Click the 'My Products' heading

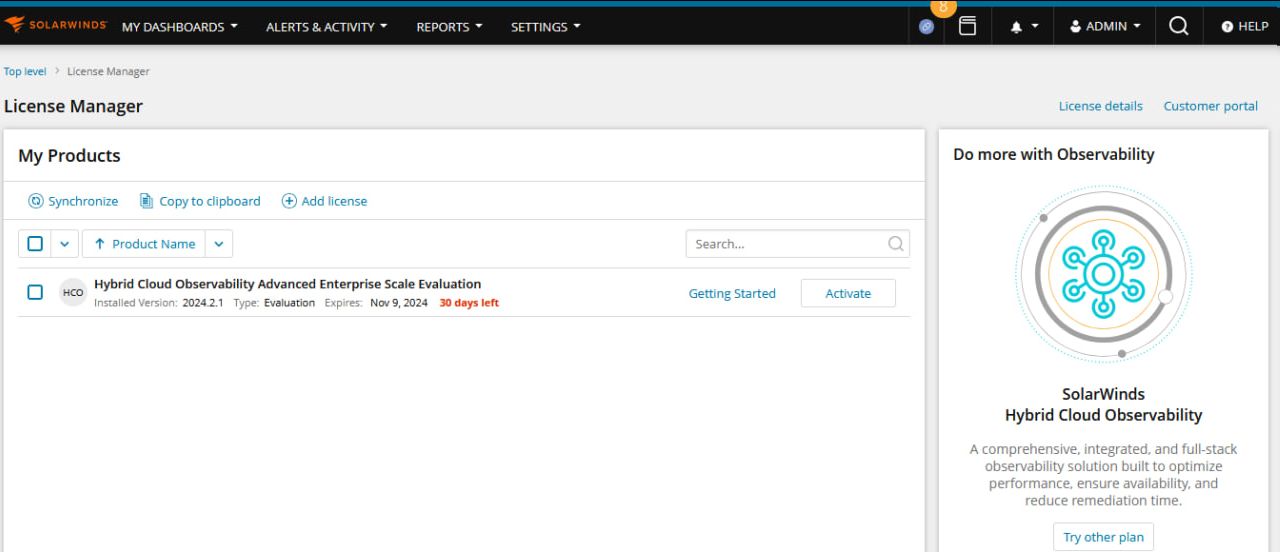[x=69, y=156]
